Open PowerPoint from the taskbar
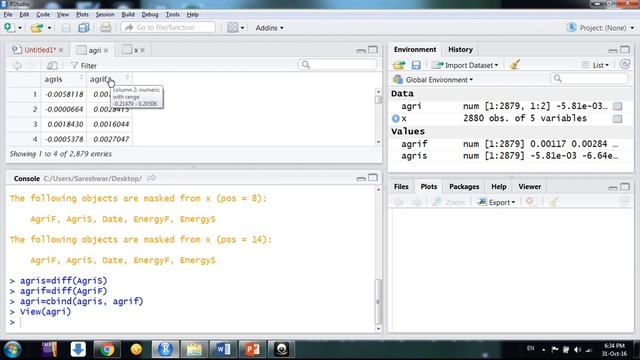This screenshot has height=360, width=640. point(252,349)
